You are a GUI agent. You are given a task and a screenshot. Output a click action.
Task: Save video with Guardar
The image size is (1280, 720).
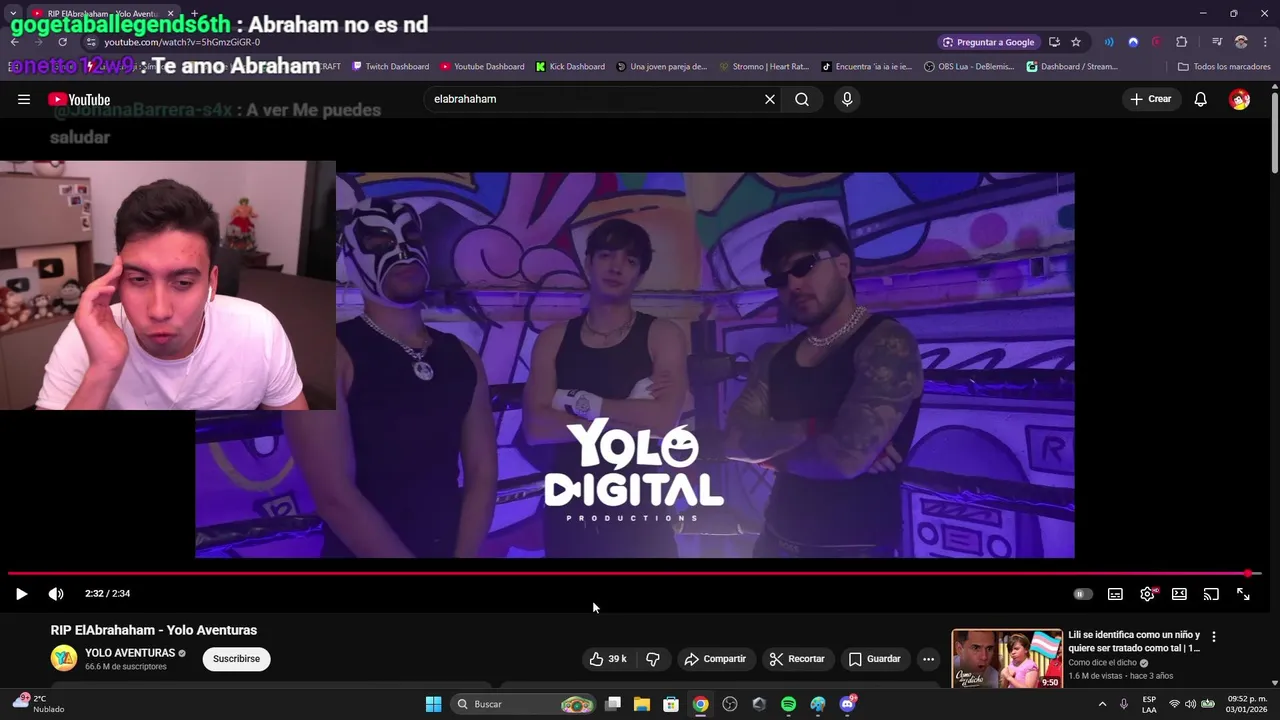875,659
